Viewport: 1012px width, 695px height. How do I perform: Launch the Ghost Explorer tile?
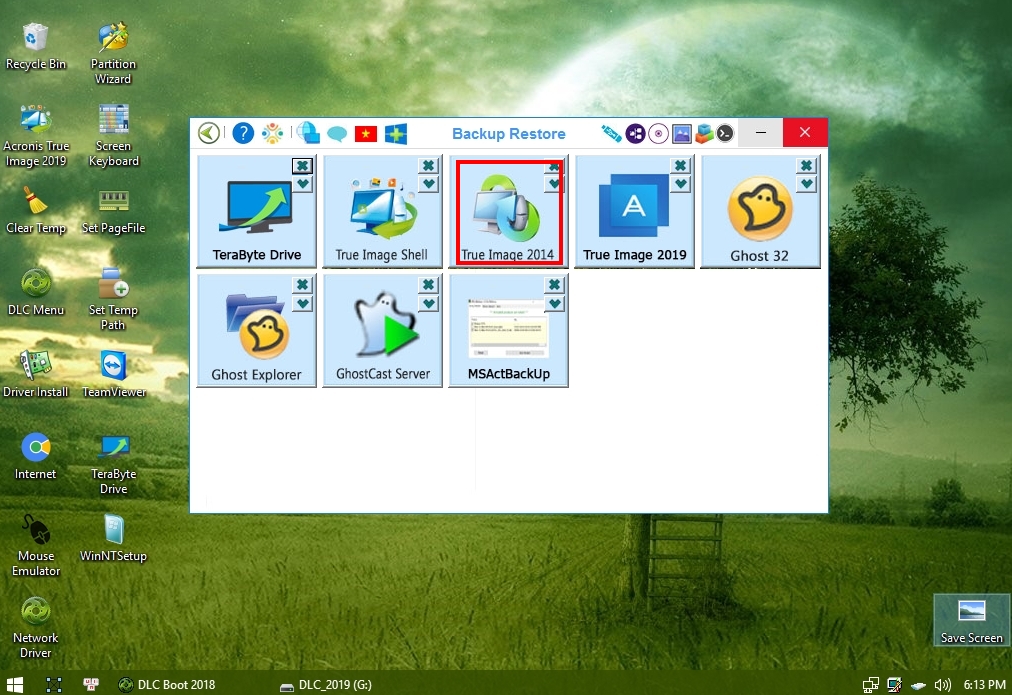256,330
